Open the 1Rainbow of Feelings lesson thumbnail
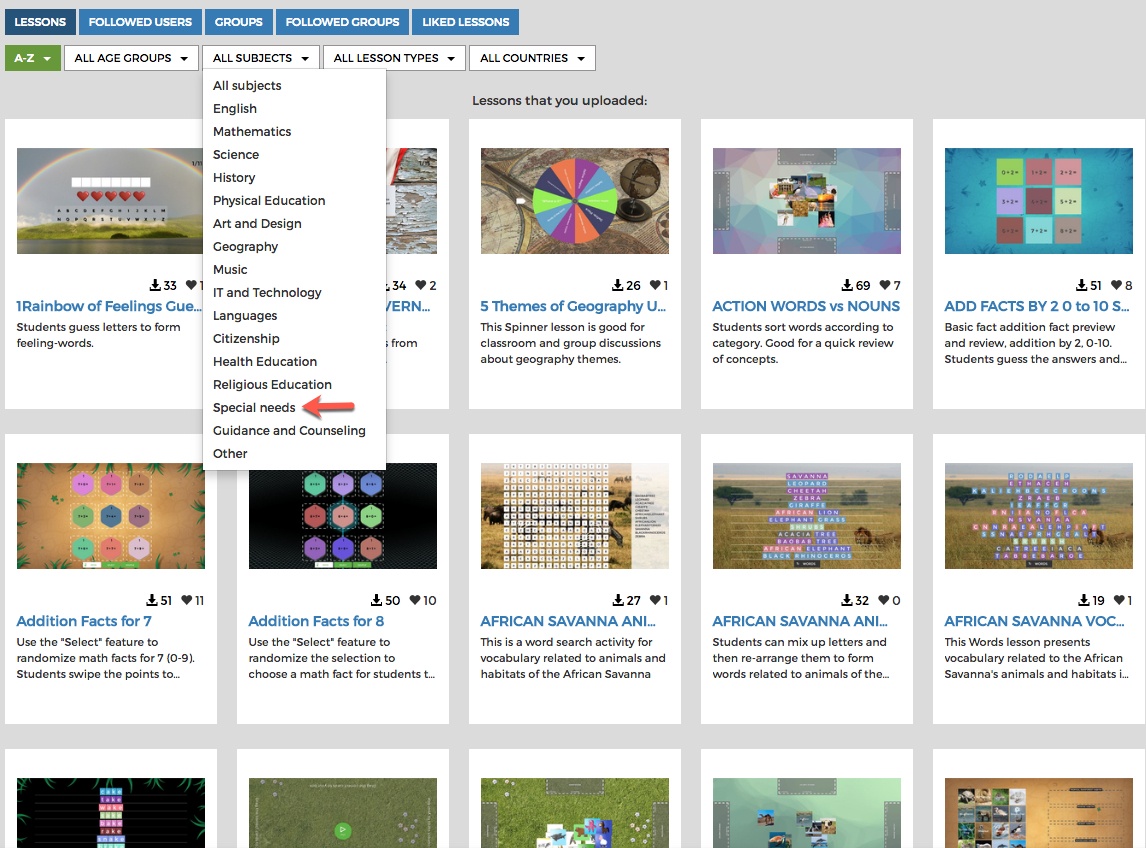This screenshot has height=848, width=1146. click(x=110, y=201)
